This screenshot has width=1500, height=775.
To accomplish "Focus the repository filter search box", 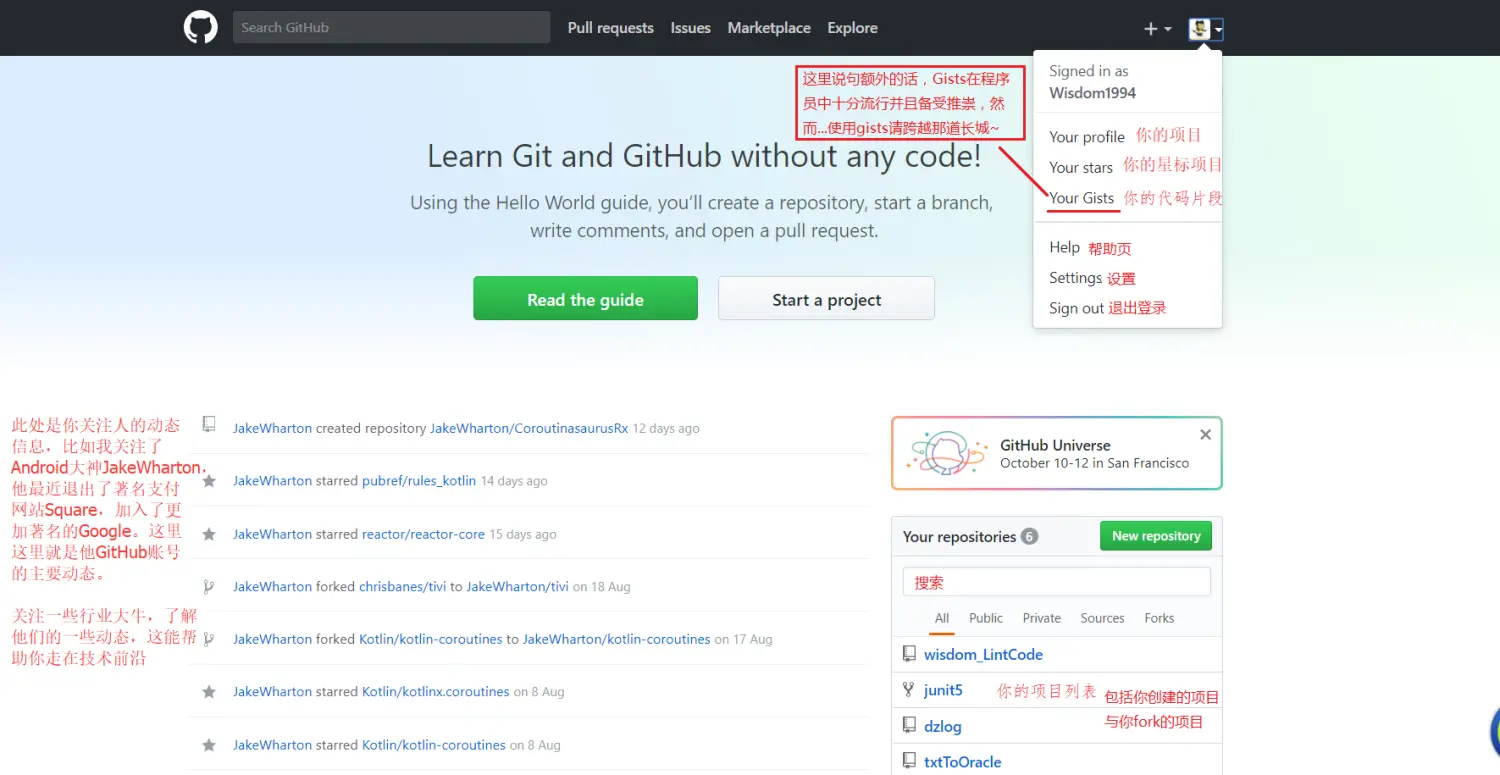I will pos(1057,582).
